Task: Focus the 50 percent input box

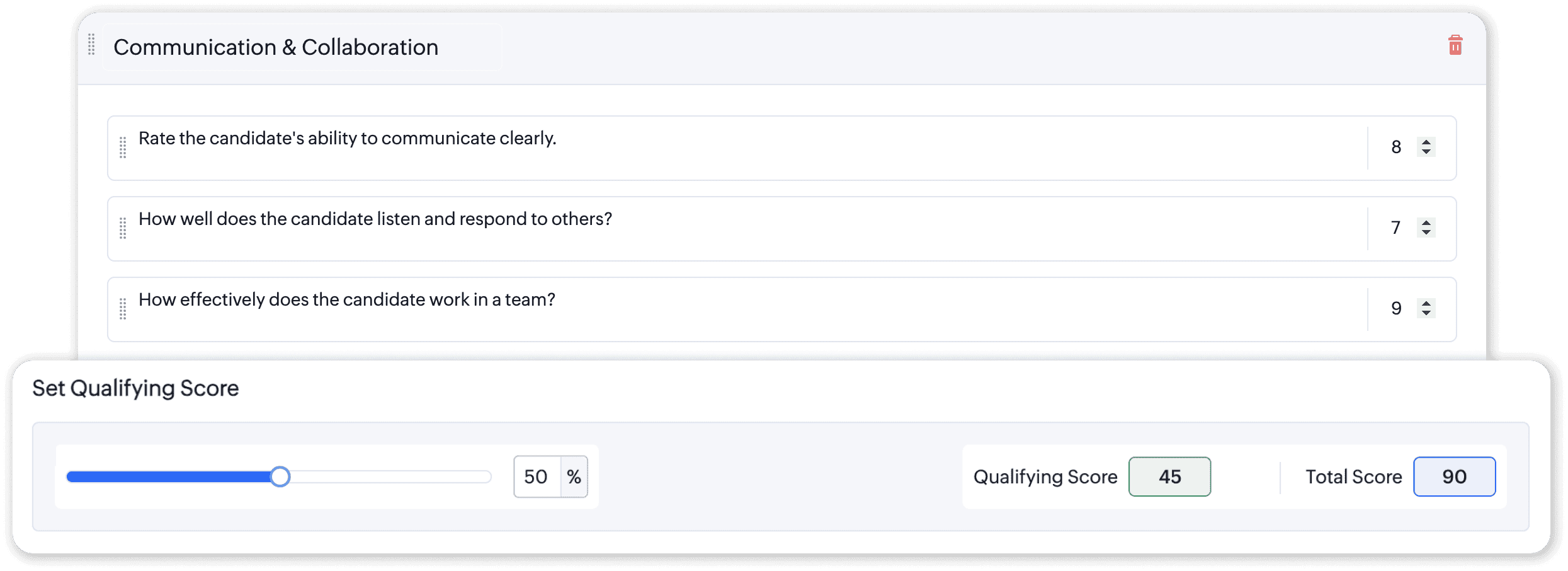Action: 537,477
